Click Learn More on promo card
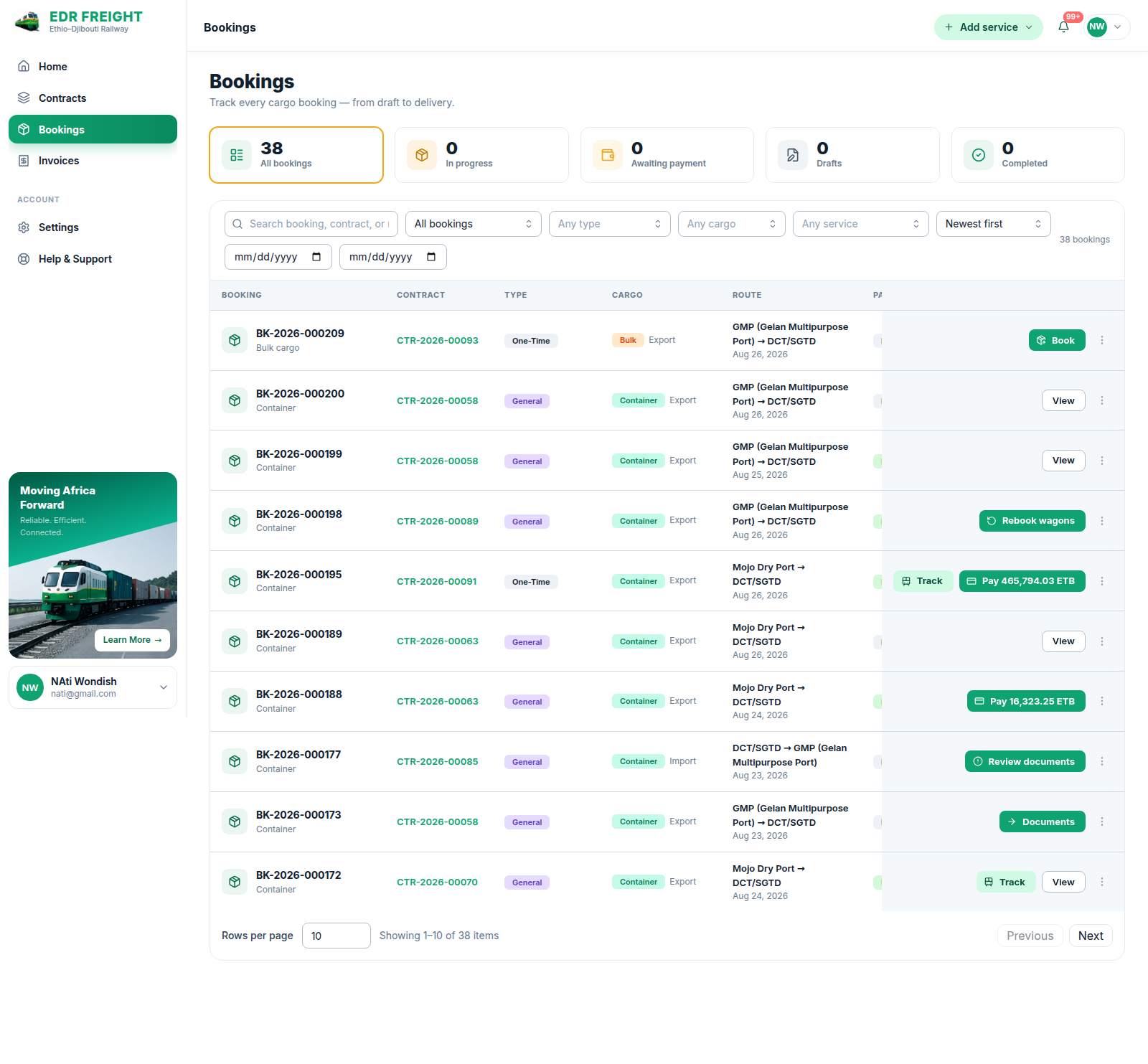Viewport: 1148px width, 1064px height. tap(132, 640)
